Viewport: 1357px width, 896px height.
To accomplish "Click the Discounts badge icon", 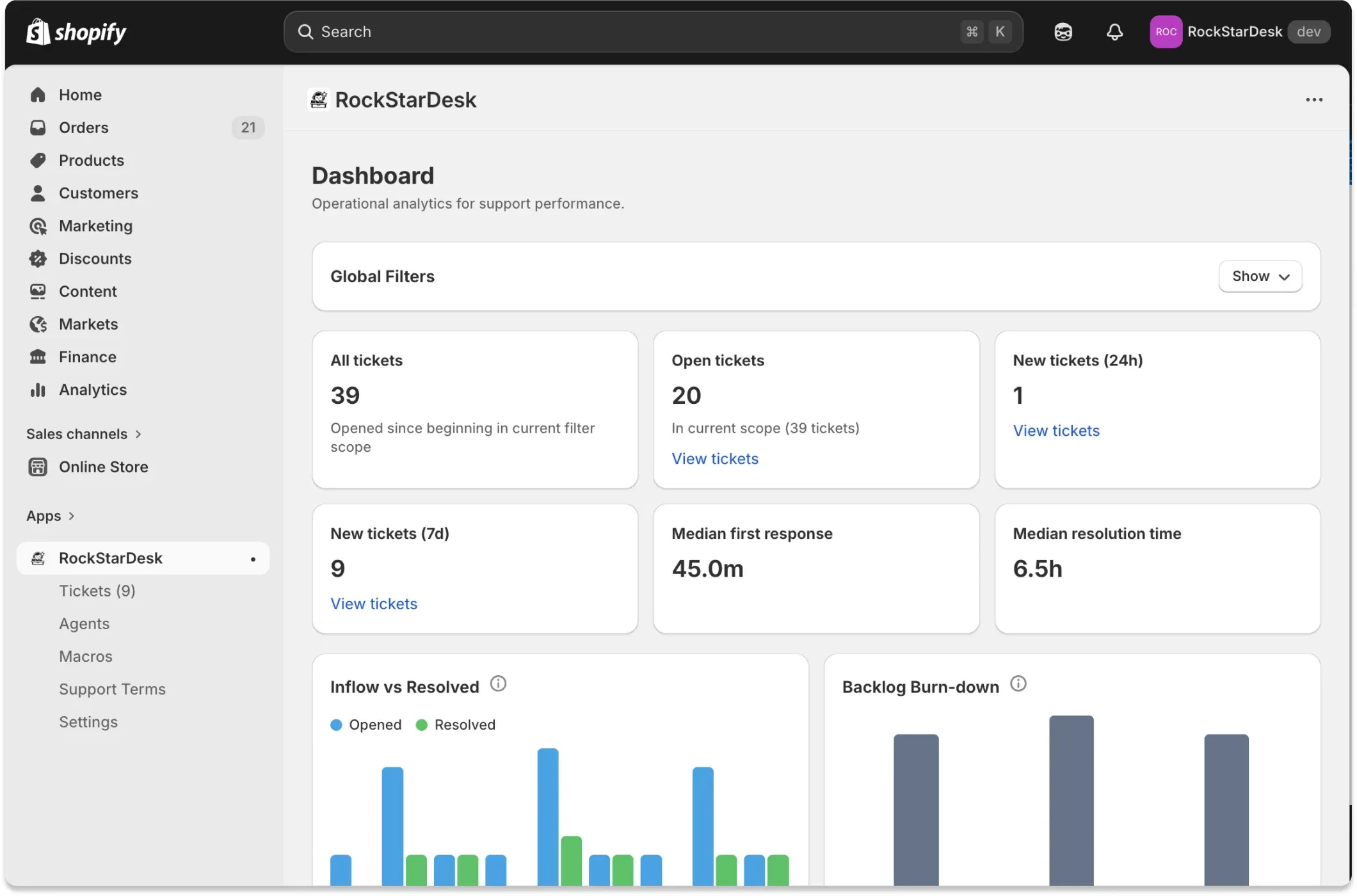I will (38, 259).
